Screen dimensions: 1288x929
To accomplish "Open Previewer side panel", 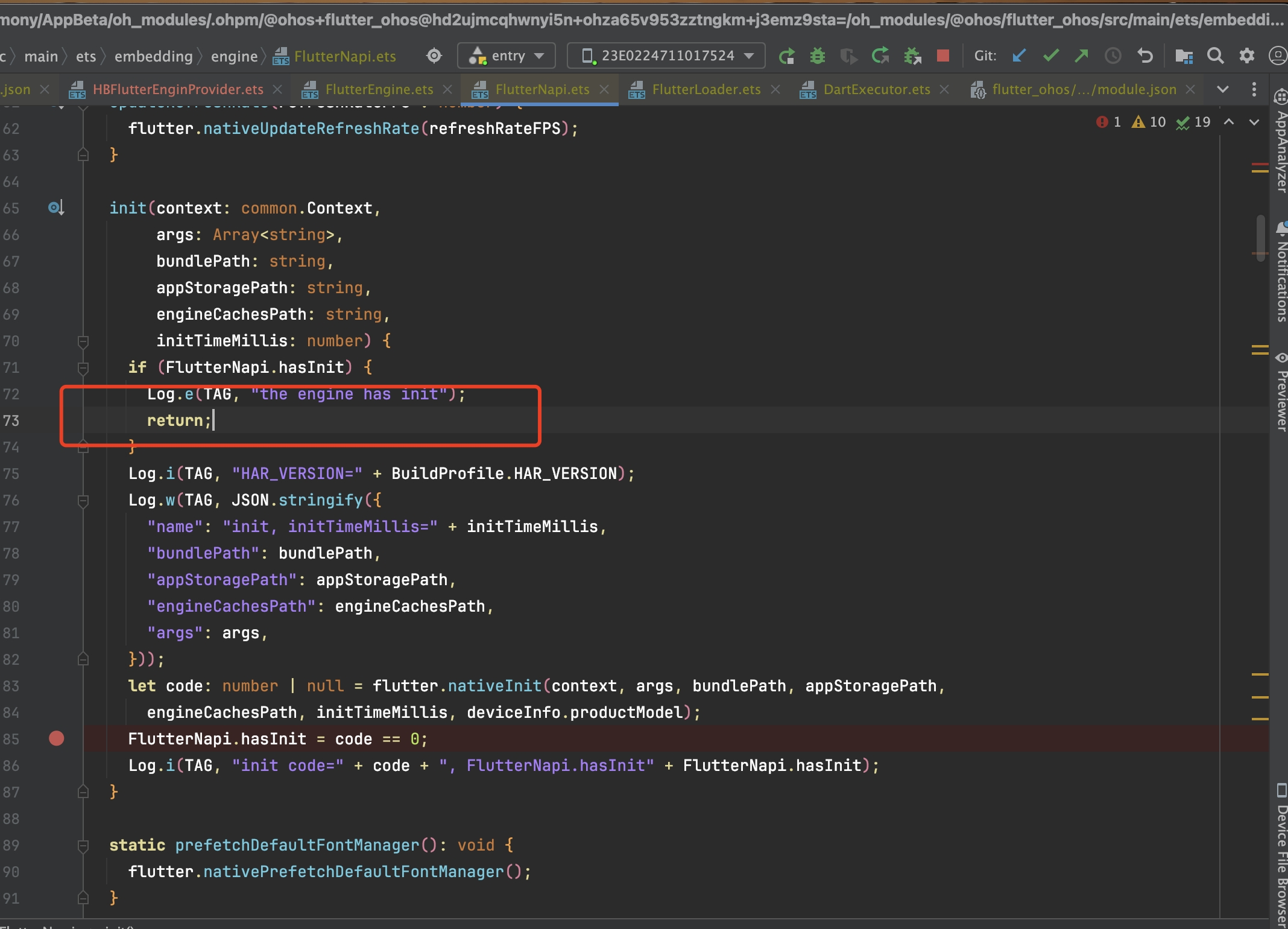I will (1280, 392).
